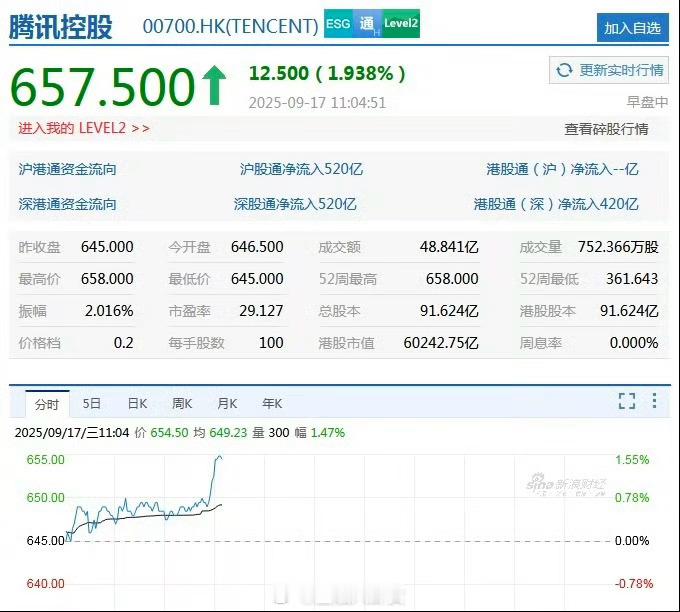Switch to the 5日 chart tab

coord(92,404)
